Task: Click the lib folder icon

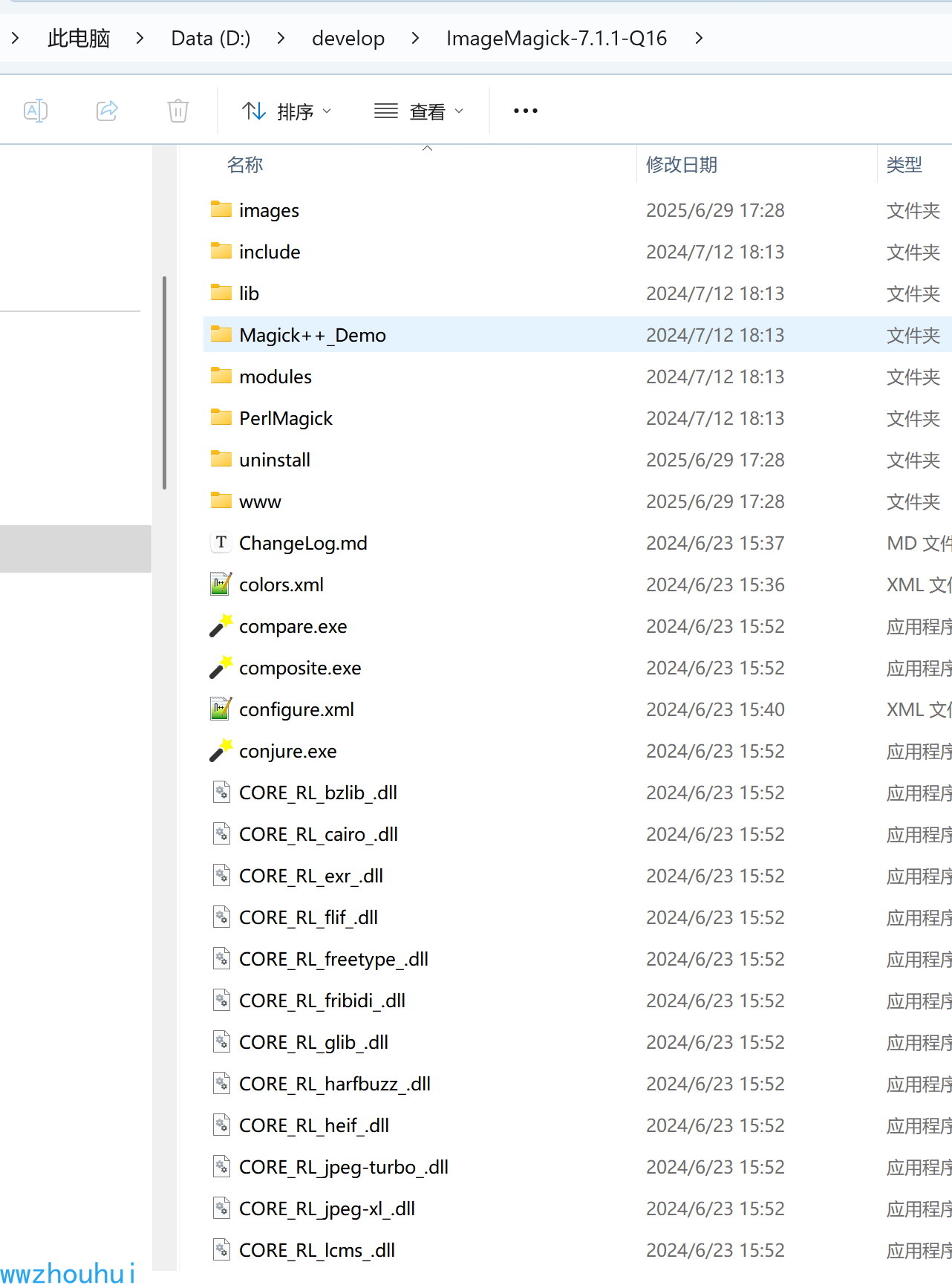Action: point(221,293)
